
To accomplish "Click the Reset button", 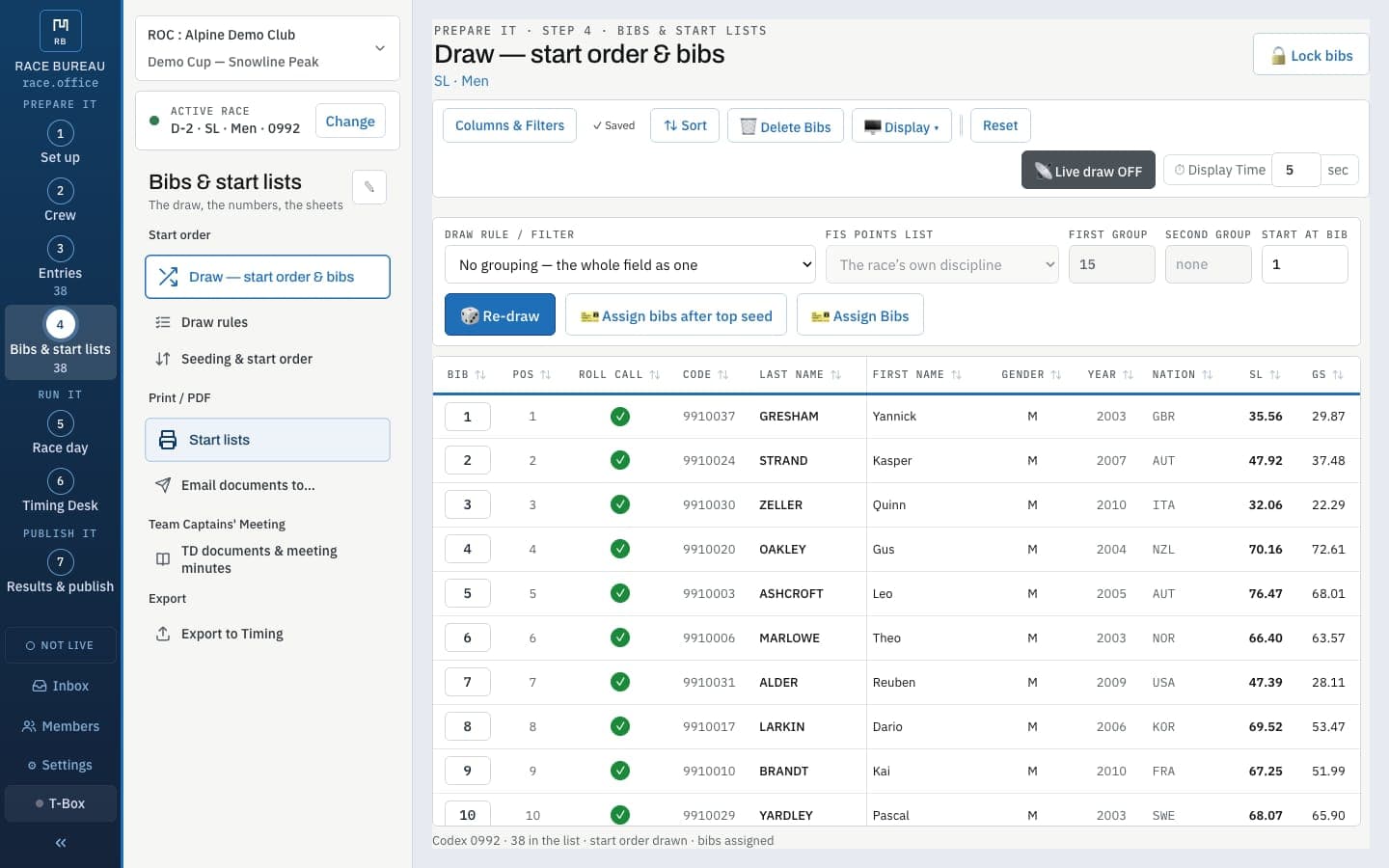I will click(1000, 125).
